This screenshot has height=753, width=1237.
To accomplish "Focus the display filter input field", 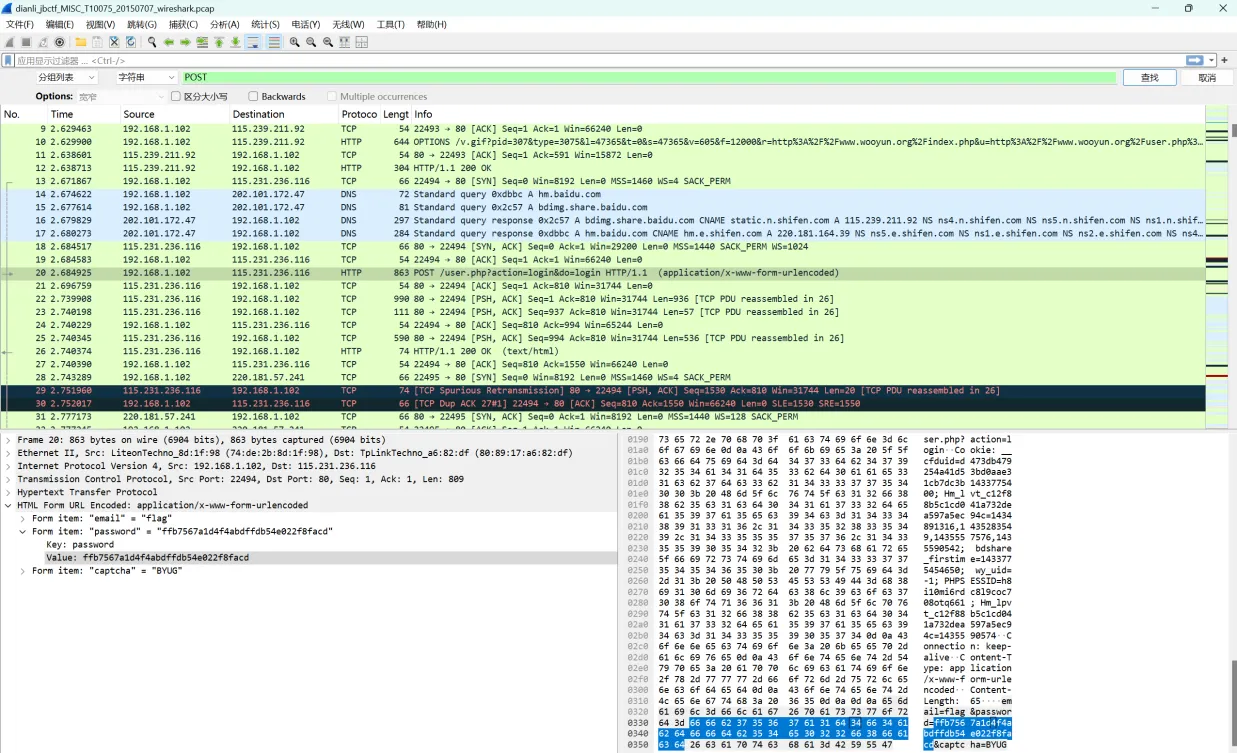I will click(598, 60).
